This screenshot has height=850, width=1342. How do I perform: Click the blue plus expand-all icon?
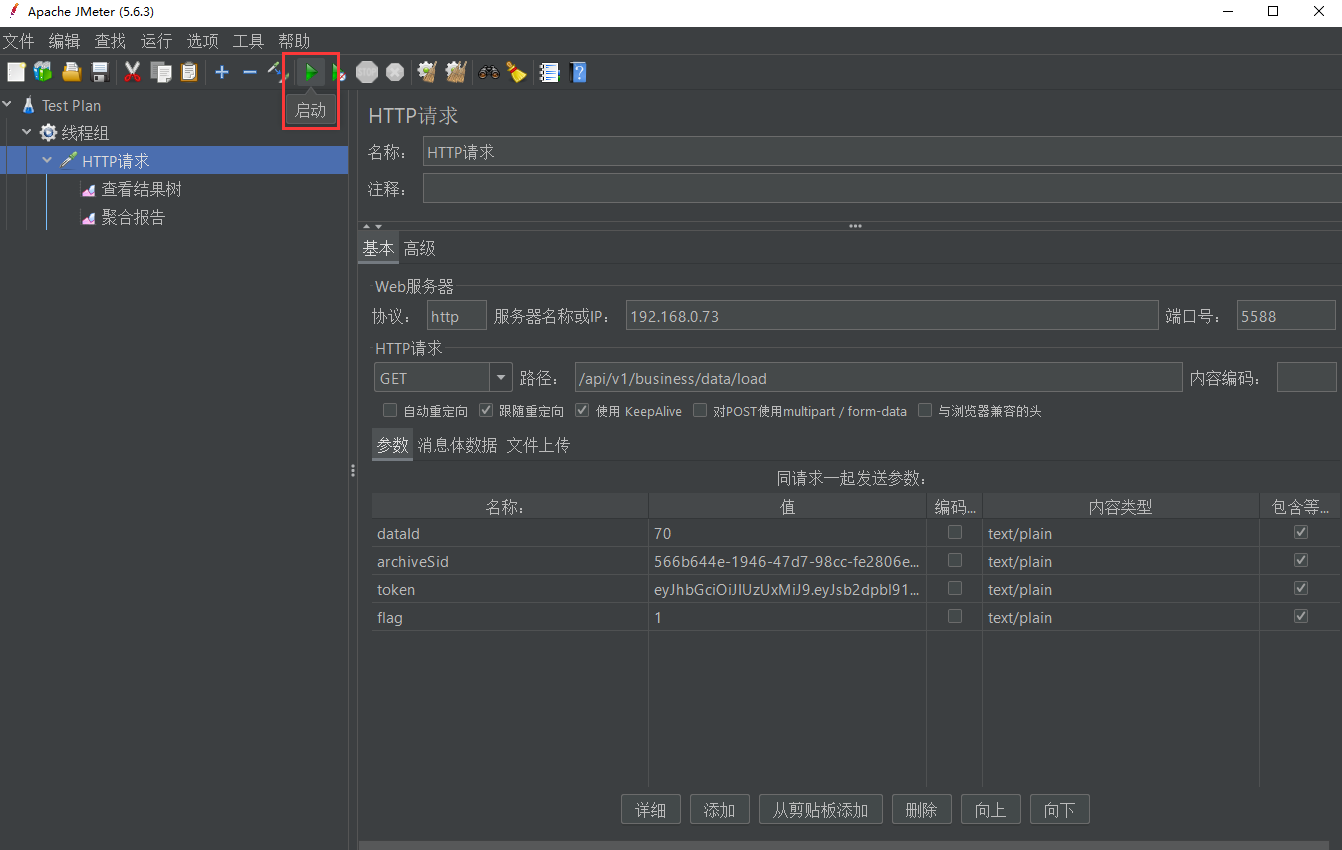pyautogui.click(x=222, y=72)
